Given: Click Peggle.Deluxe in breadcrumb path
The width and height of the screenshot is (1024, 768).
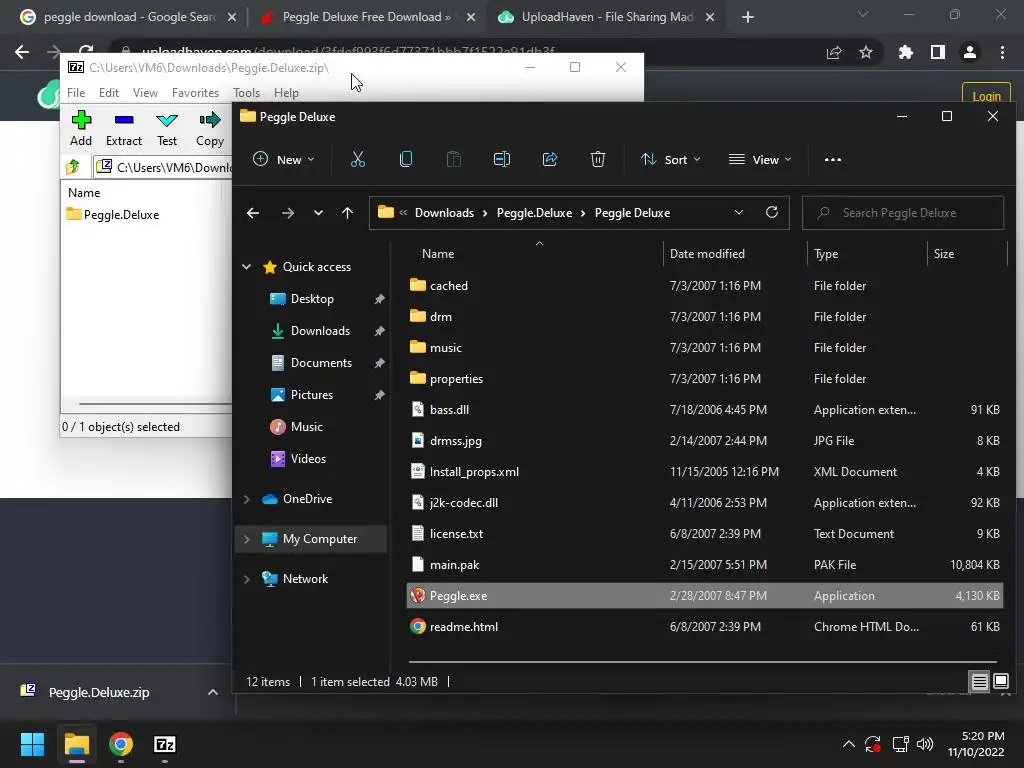Looking at the screenshot, I should tap(534, 213).
